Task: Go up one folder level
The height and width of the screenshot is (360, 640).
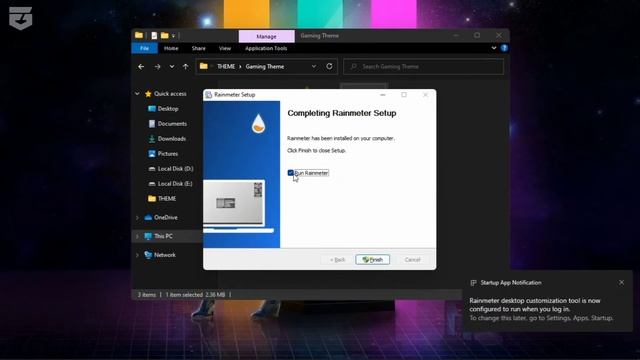Action: [186, 67]
